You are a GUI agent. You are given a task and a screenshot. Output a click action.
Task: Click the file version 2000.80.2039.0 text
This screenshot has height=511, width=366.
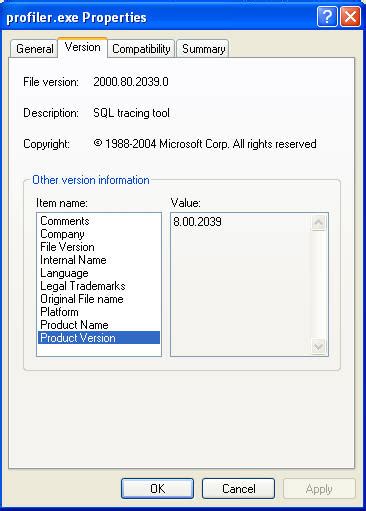[x=131, y=82]
